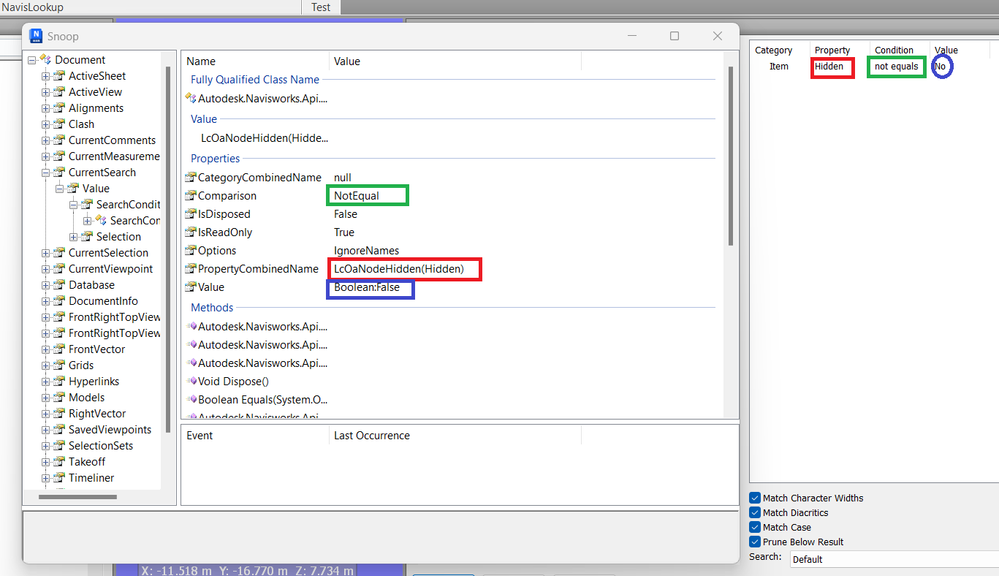The image size is (999, 576).
Task: Click the Boolean Equals method icon
Action: (x=192, y=400)
